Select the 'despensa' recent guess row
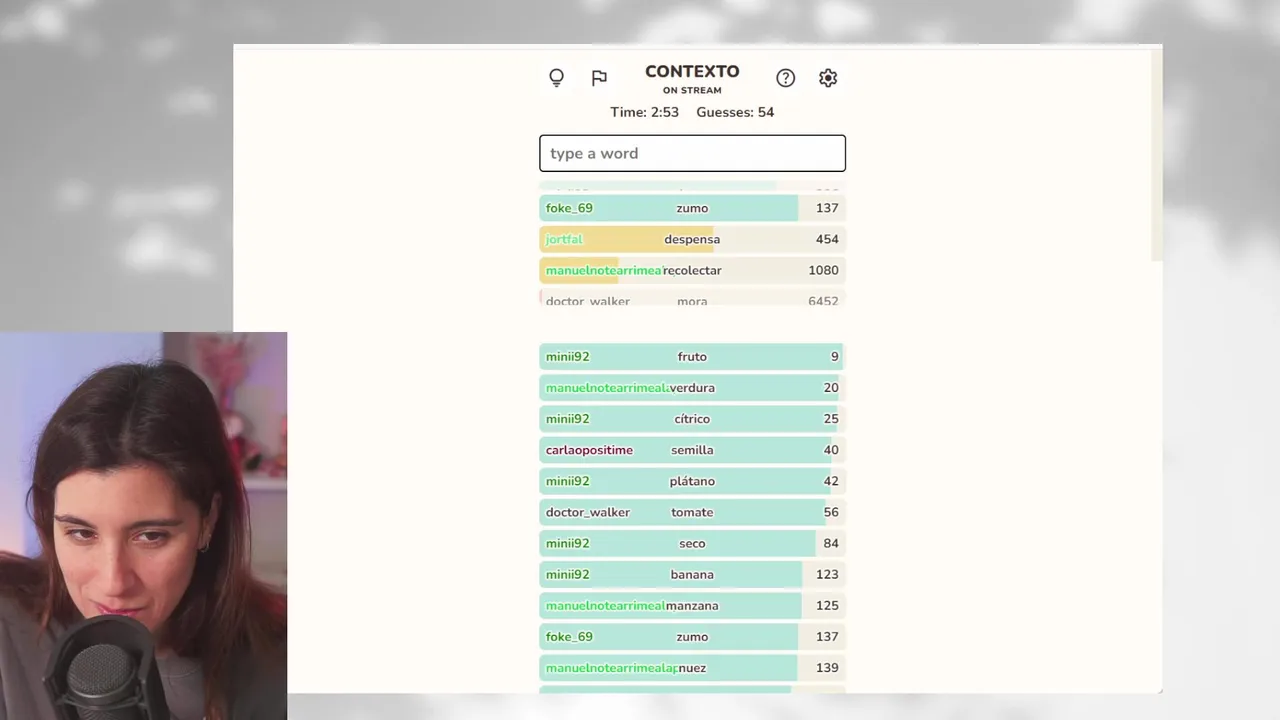Viewport: 1280px width, 720px height. coord(692,239)
